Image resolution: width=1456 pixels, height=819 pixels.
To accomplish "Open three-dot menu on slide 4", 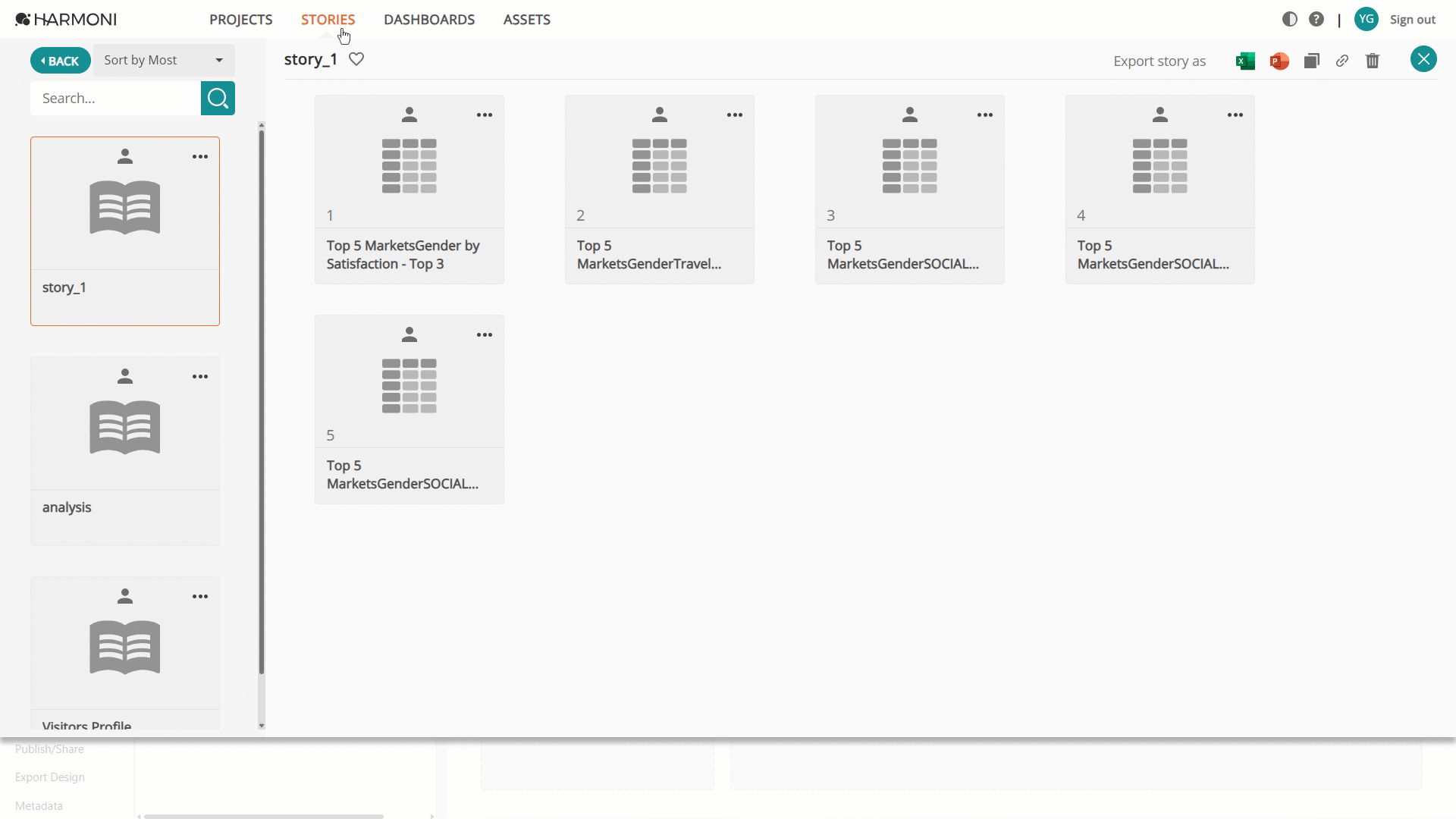I will pyautogui.click(x=1235, y=115).
